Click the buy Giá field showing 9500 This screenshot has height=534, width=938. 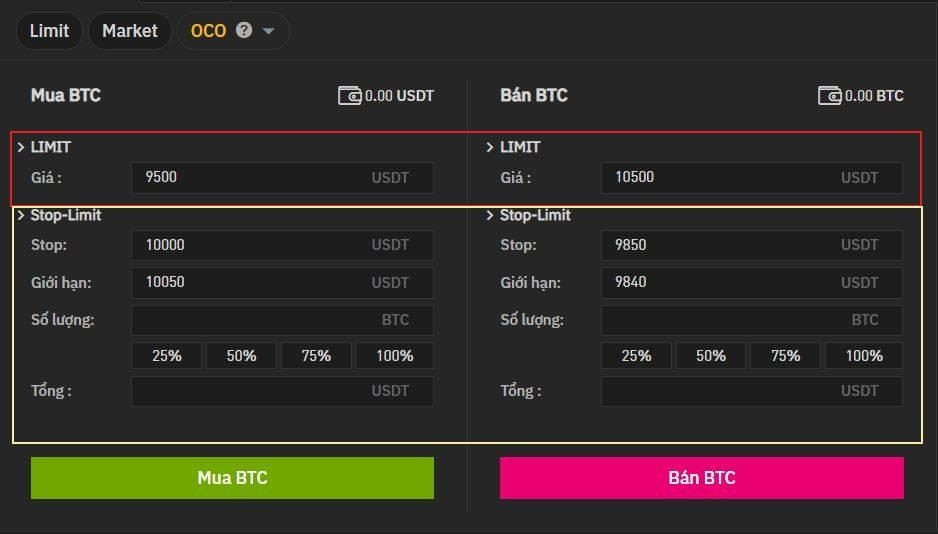click(282, 178)
